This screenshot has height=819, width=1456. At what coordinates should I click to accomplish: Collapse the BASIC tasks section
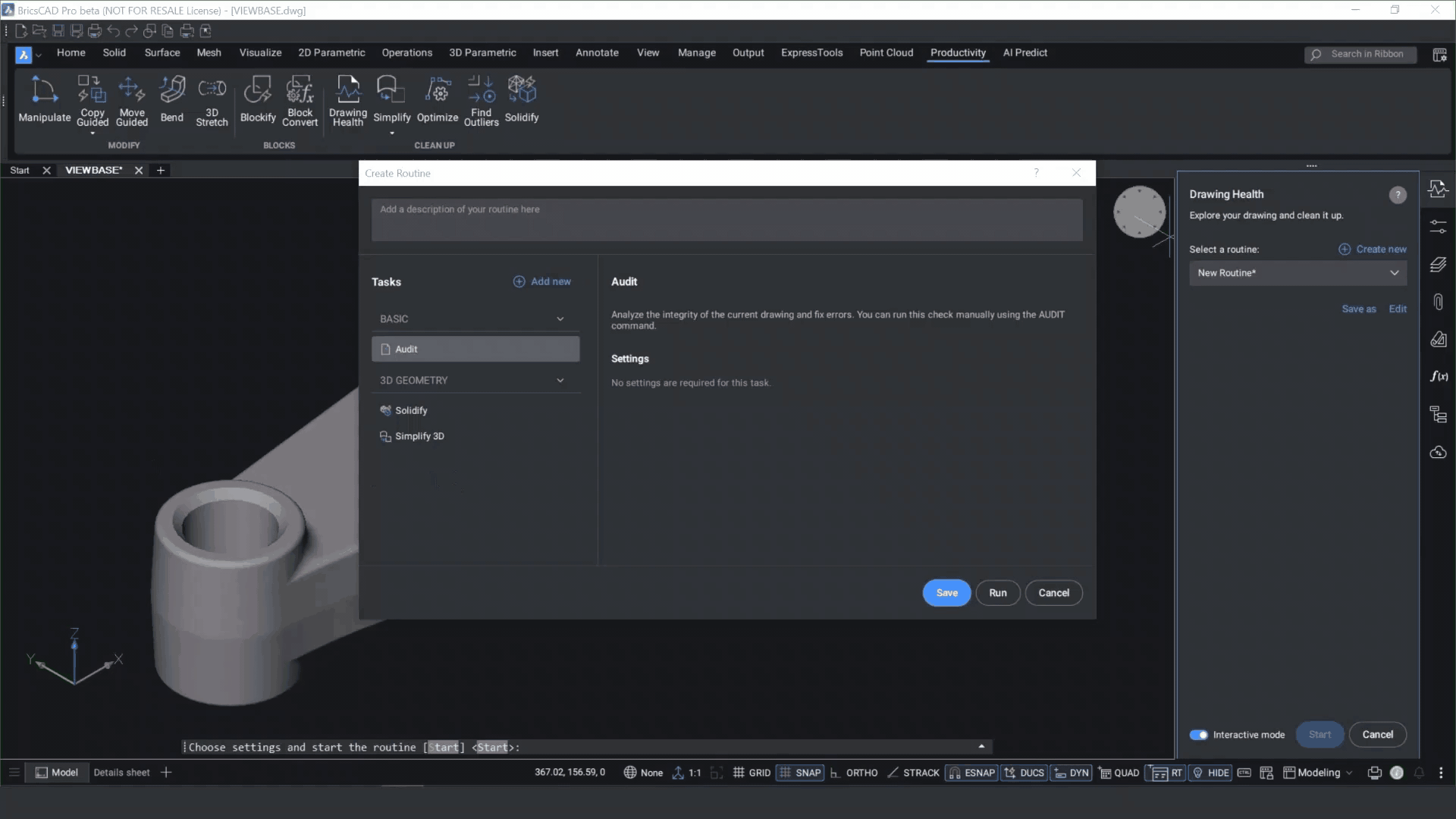pos(560,318)
